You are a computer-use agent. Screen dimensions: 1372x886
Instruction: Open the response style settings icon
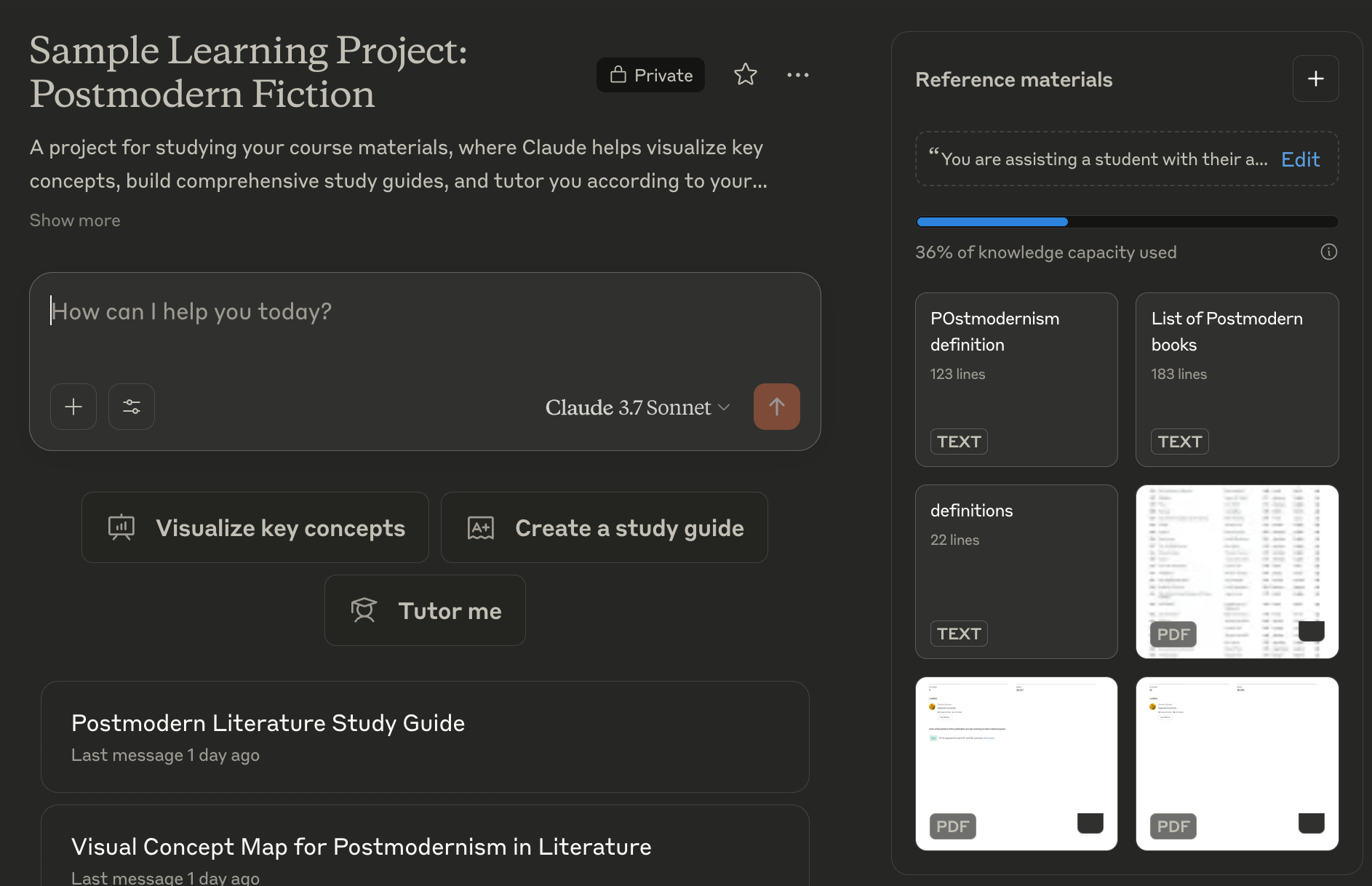[x=131, y=406]
